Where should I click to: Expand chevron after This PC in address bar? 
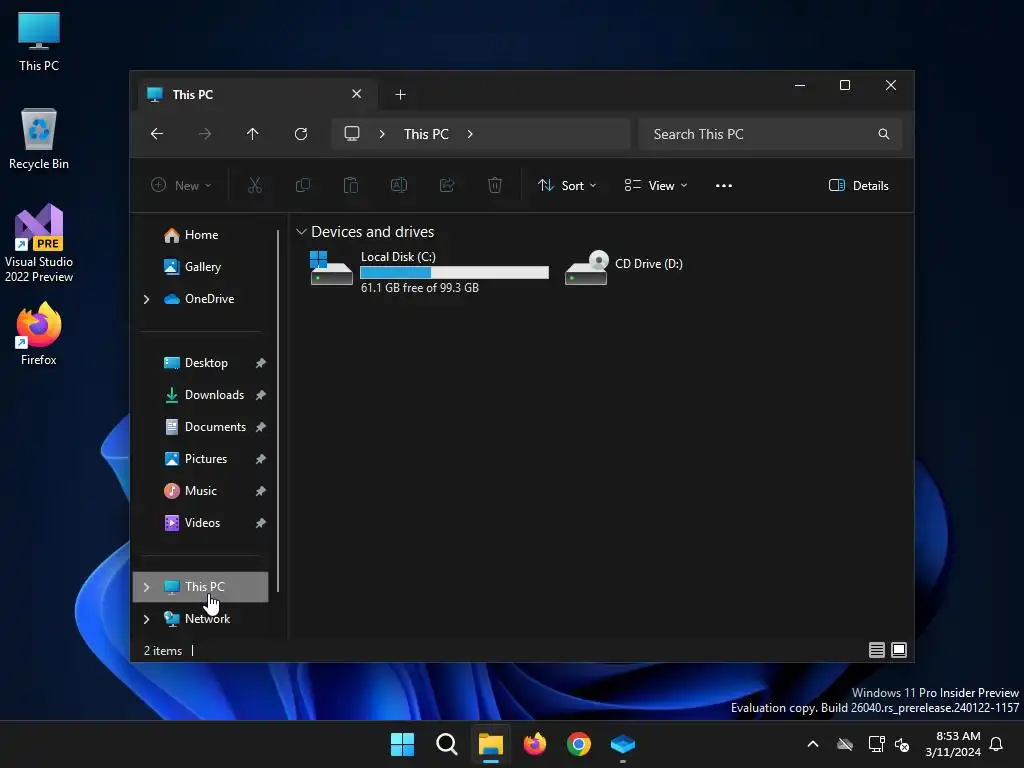(x=470, y=134)
